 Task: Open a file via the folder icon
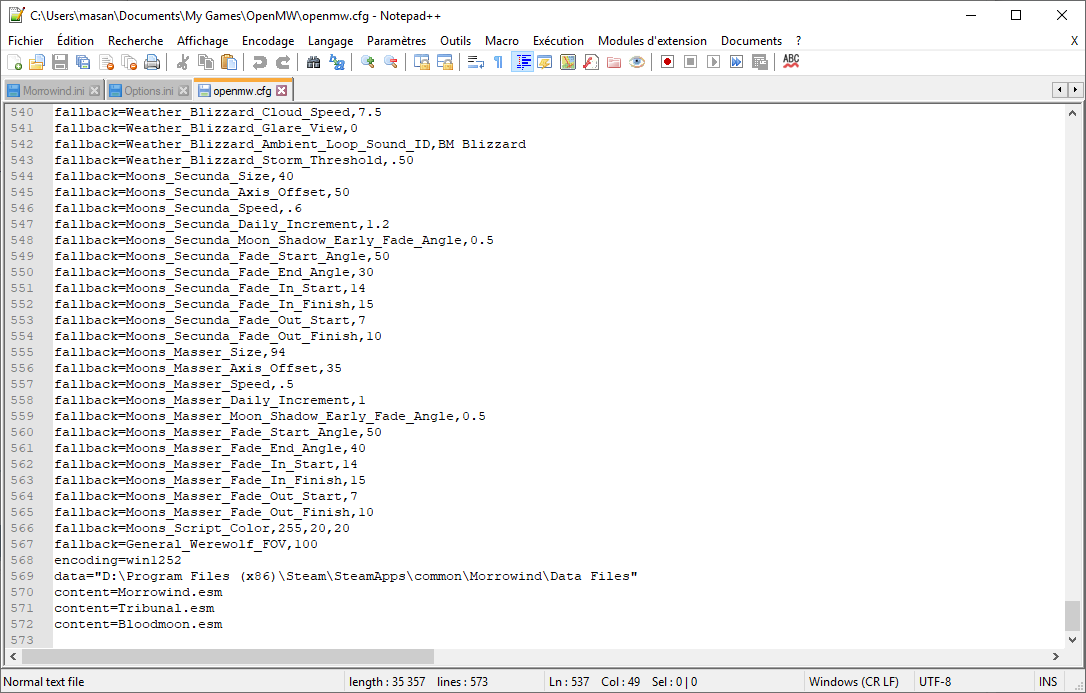[37, 62]
